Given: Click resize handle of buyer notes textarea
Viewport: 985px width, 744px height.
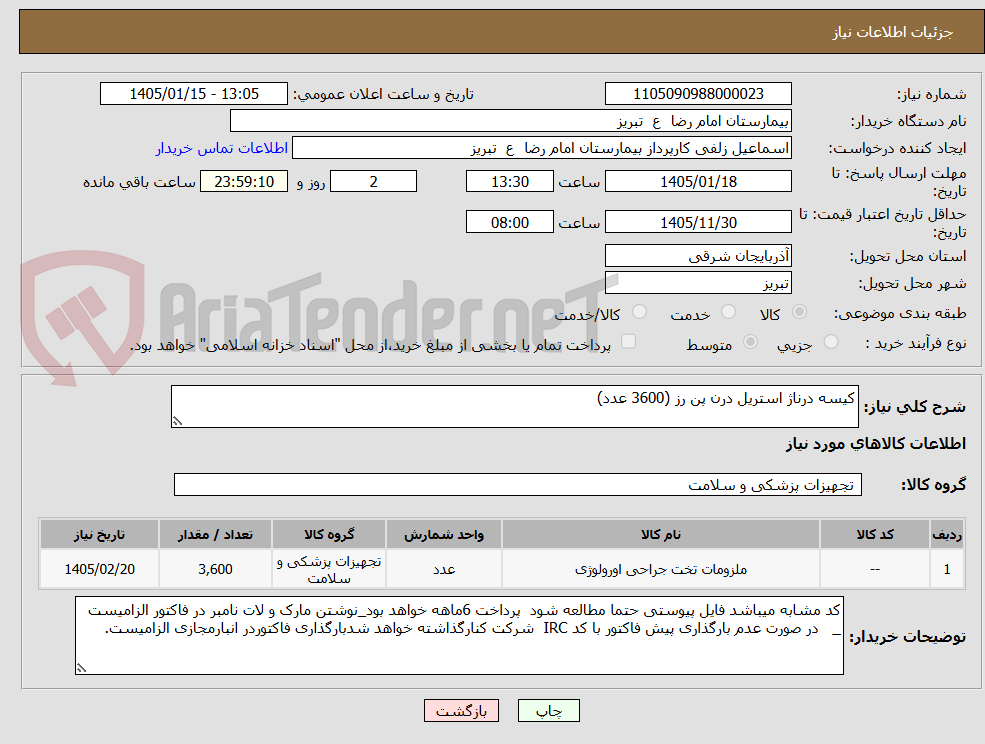Looking at the screenshot, I should coord(81,669).
